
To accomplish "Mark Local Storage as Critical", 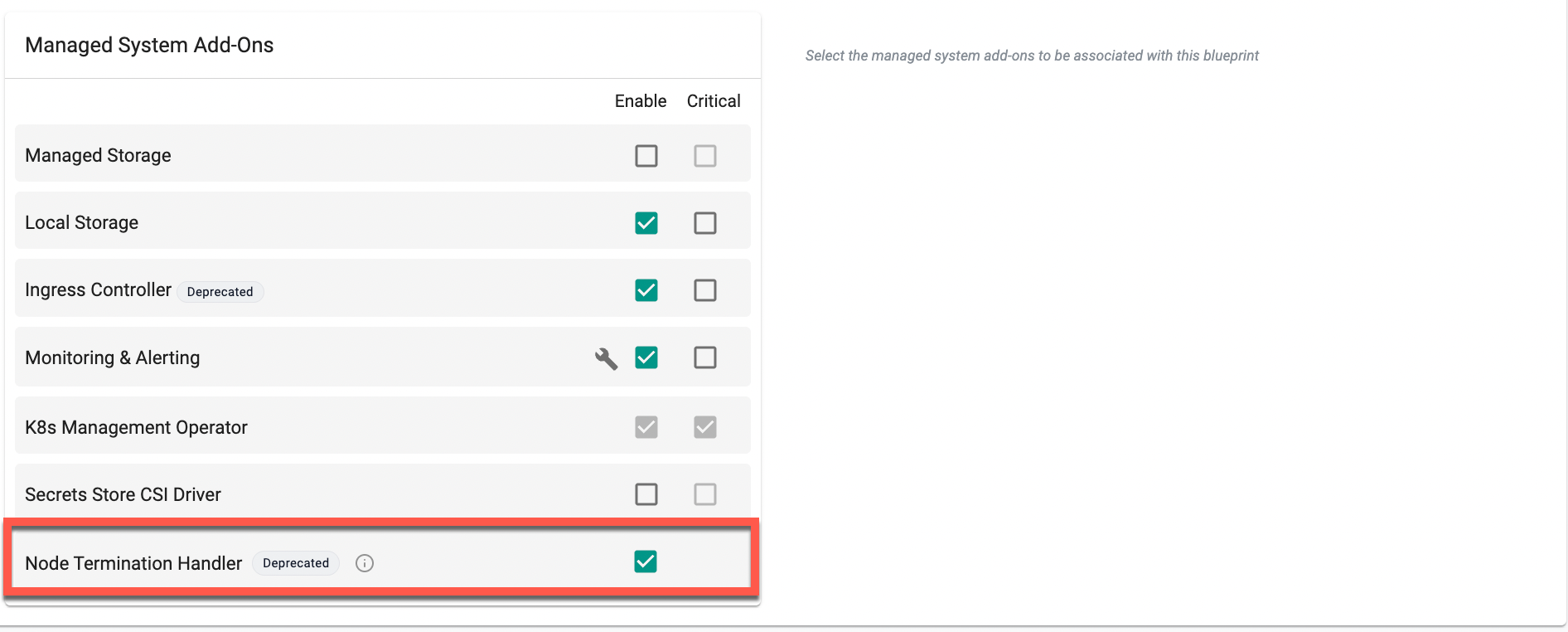I will [705, 223].
